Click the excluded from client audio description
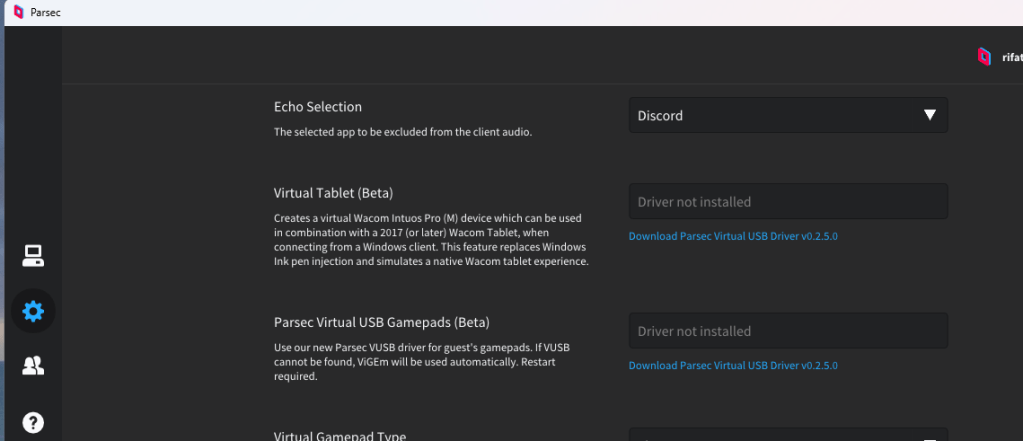The image size is (1023, 441). point(403,132)
